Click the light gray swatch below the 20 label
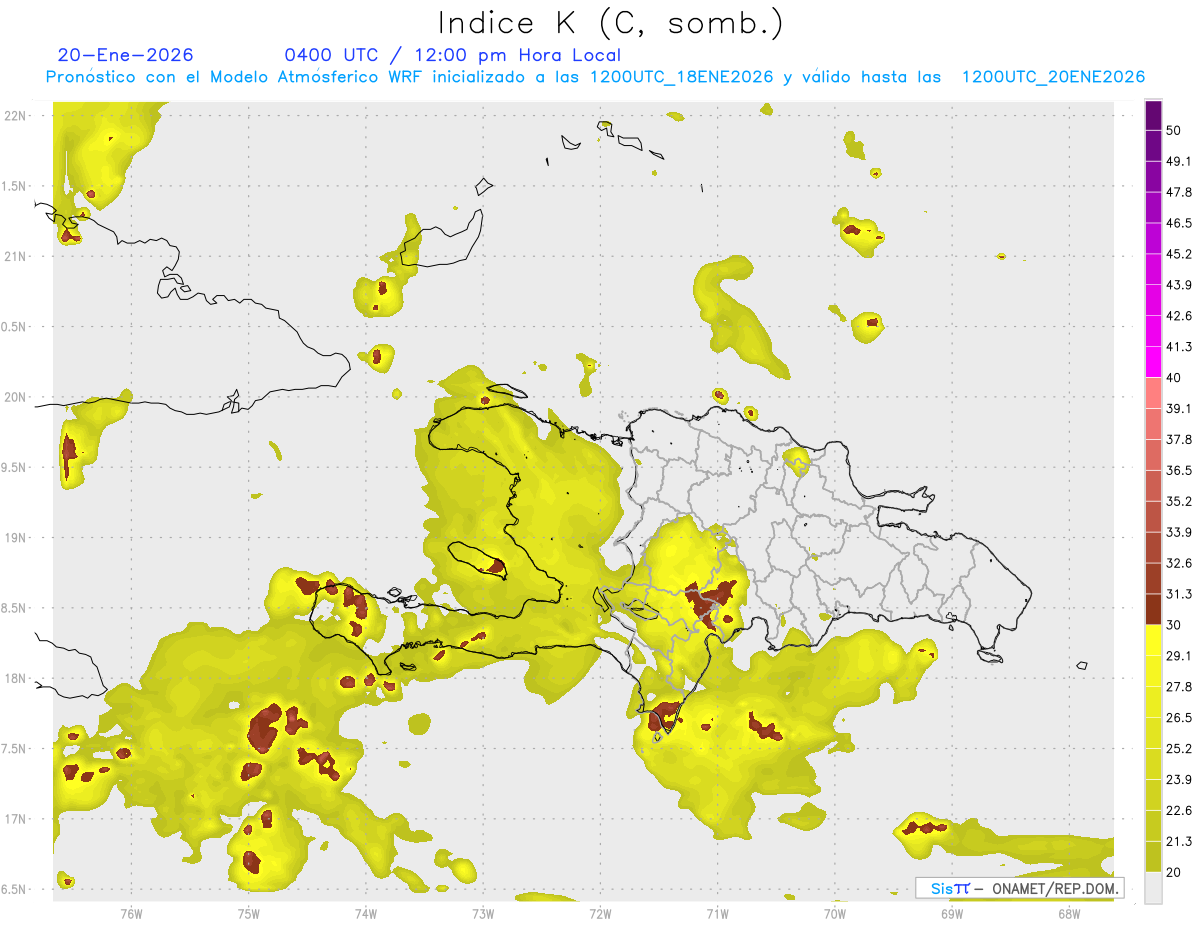The height and width of the screenshot is (927, 1200). coord(1153,887)
